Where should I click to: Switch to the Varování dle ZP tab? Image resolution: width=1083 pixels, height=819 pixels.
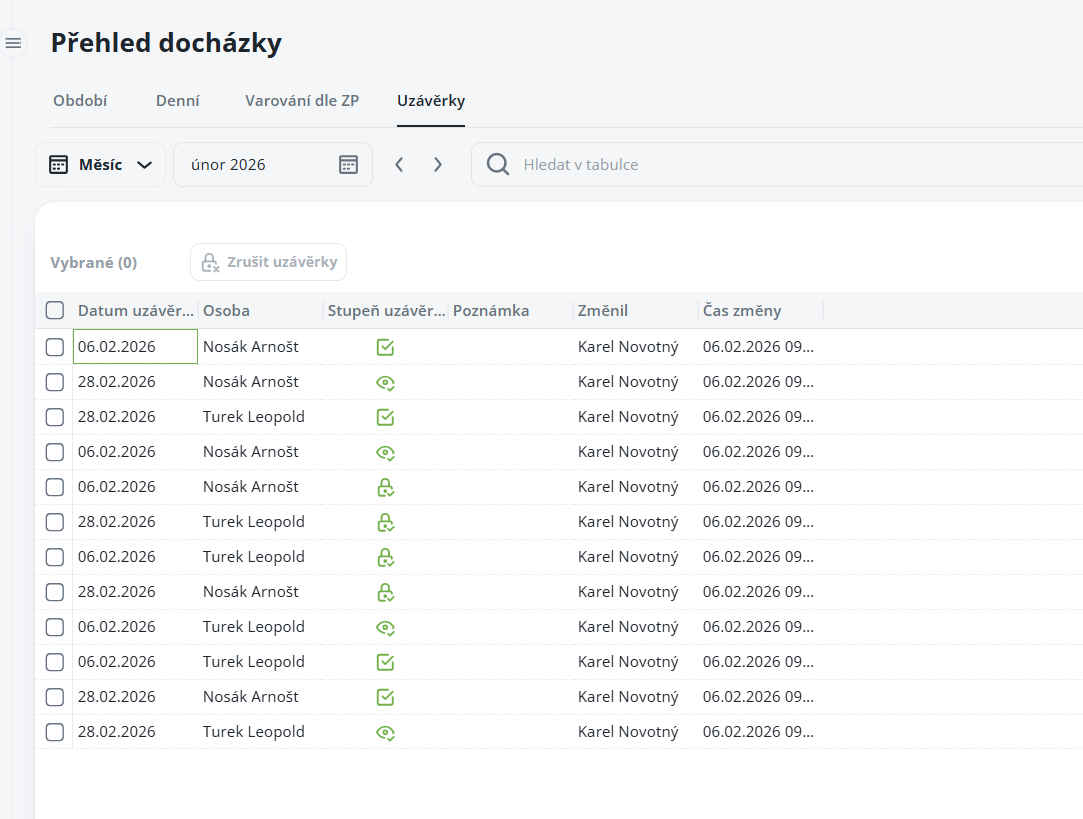point(302,100)
